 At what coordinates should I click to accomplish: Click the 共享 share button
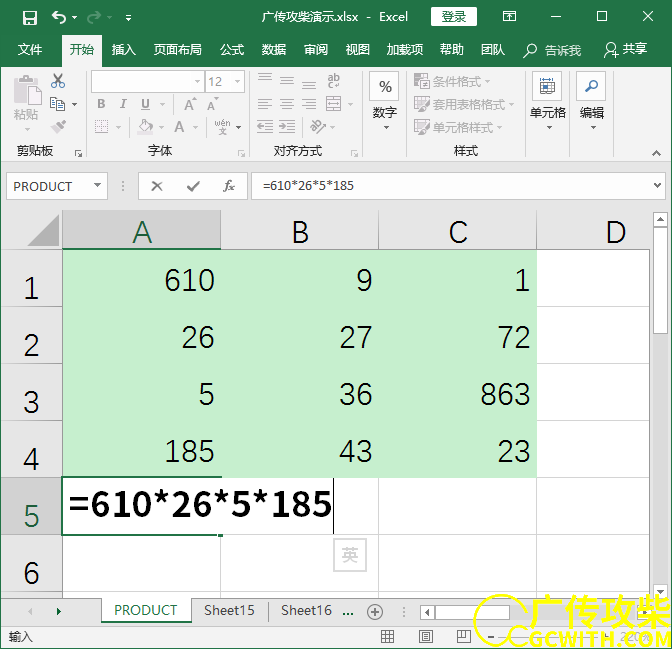point(626,49)
